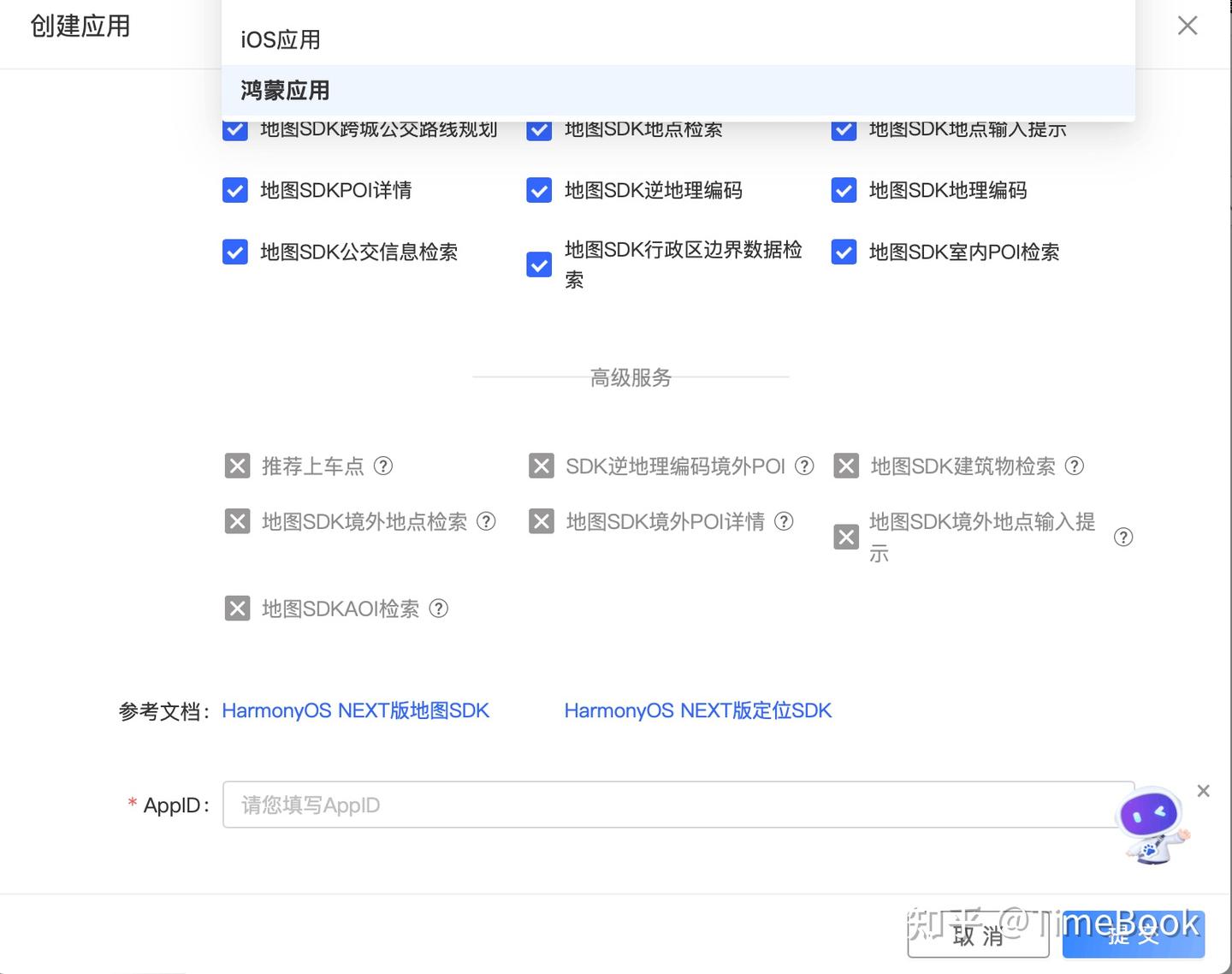This screenshot has height=974, width=1232.
Task: Open help tooltip for 推荐上车点
Action: point(384,466)
